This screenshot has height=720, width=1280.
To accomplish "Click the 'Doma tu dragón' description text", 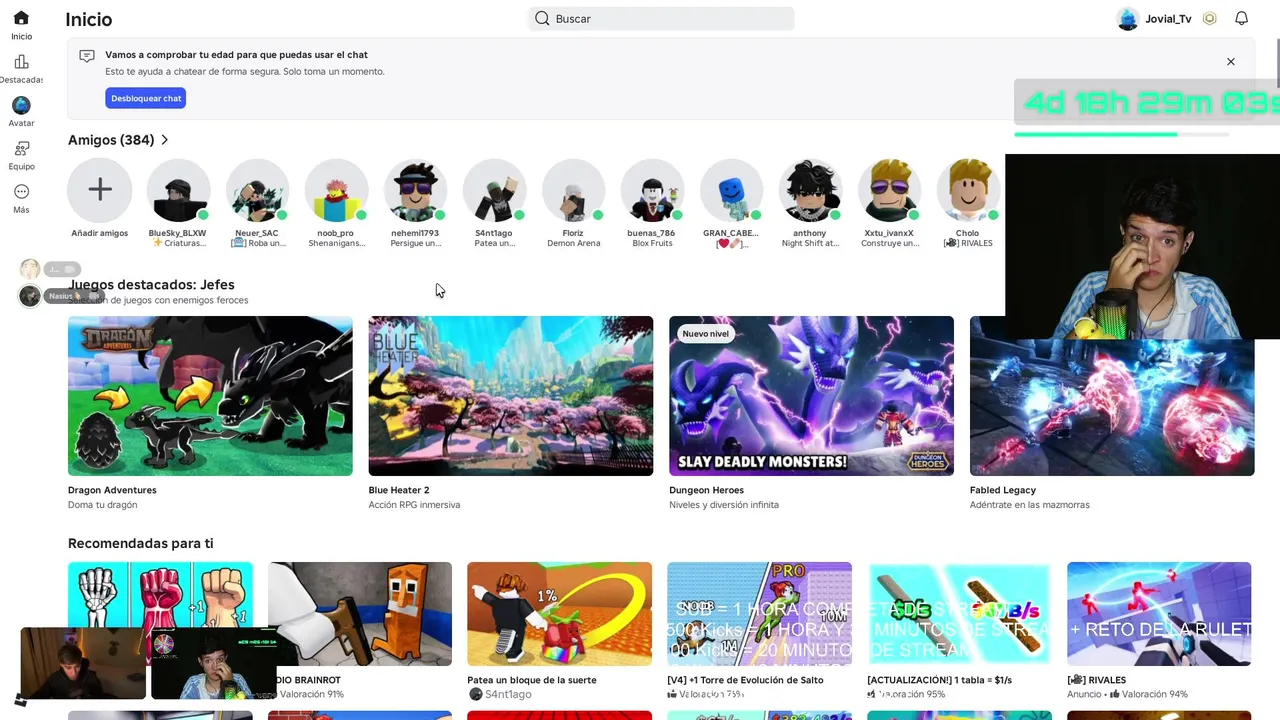I will pos(102,505).
